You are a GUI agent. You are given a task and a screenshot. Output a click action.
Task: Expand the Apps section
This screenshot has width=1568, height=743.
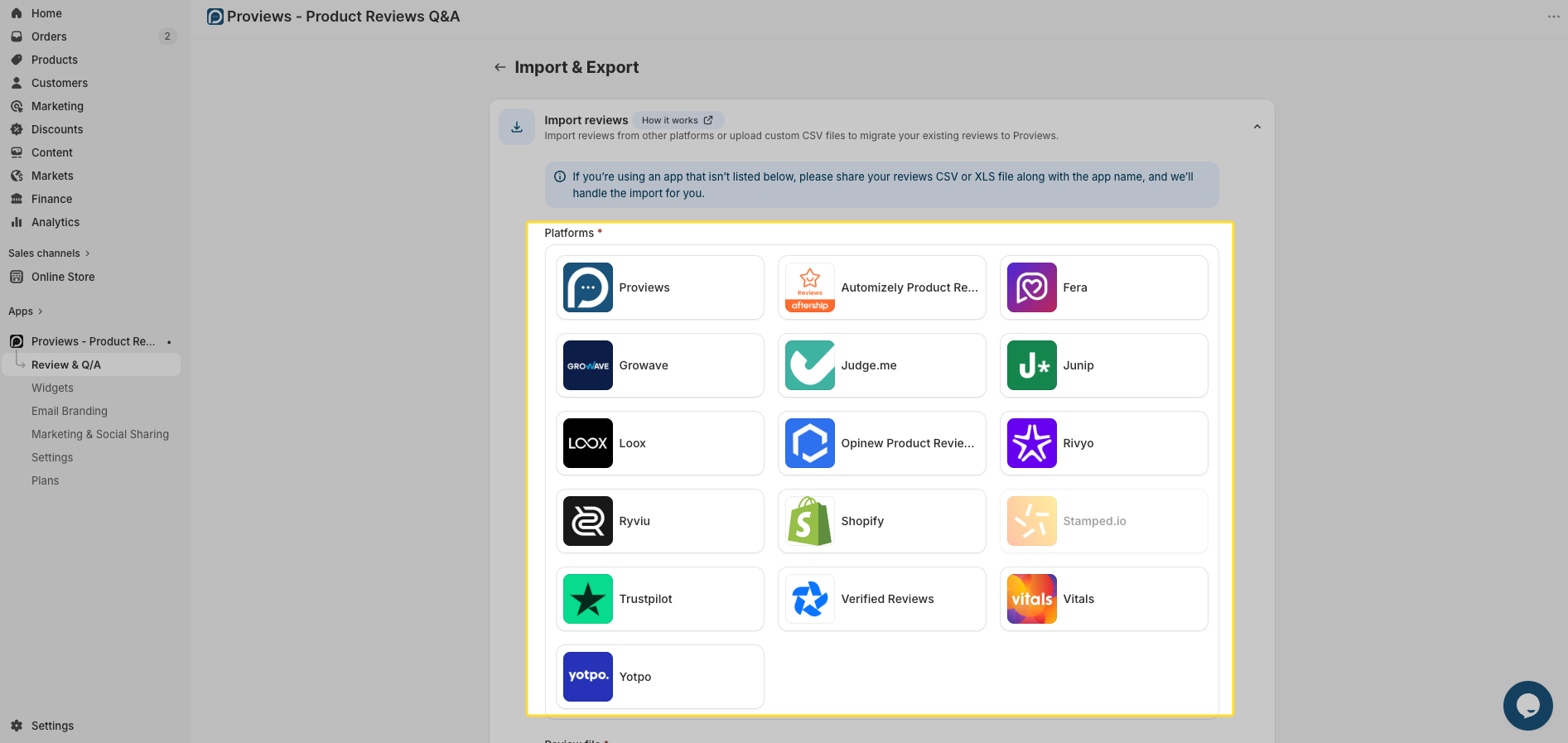click(x=26, y=311)
